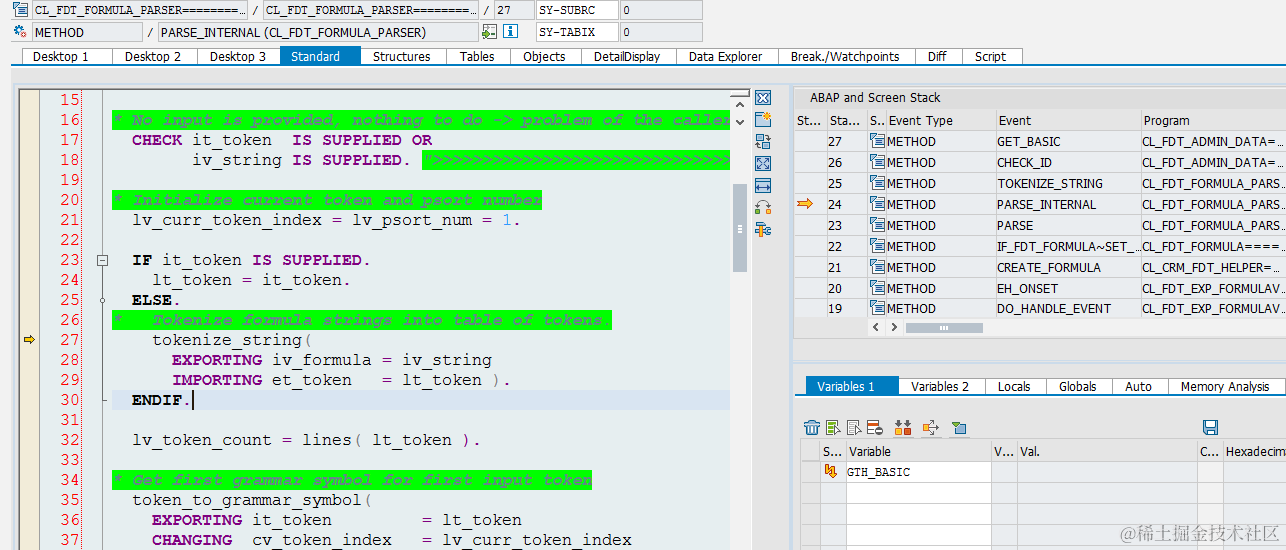This screenshot has height=550, width=1286.
Task: Switch to the Auto tab
Action: click(x=1138, y=386)
